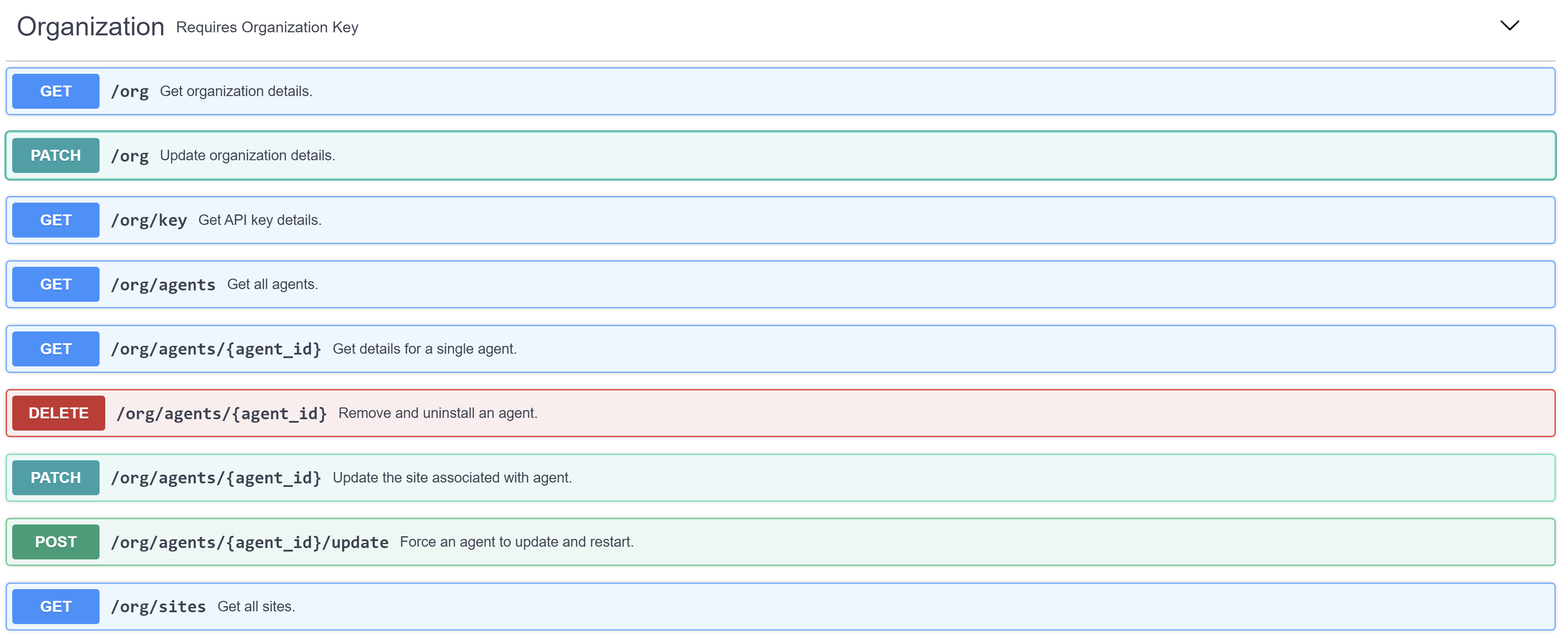Click the PATCH badge on /org endpoint

coord(55,155)
